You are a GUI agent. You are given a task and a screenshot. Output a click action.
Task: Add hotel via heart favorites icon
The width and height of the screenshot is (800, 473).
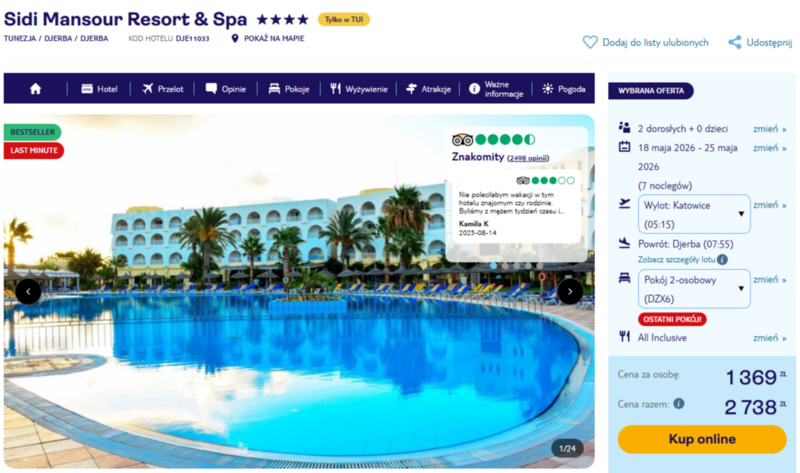(x=590, y=42)
